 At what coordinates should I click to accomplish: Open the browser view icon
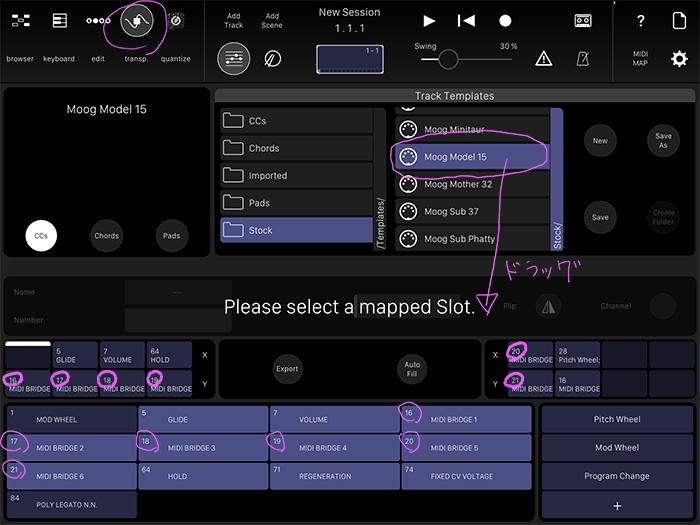21,21
